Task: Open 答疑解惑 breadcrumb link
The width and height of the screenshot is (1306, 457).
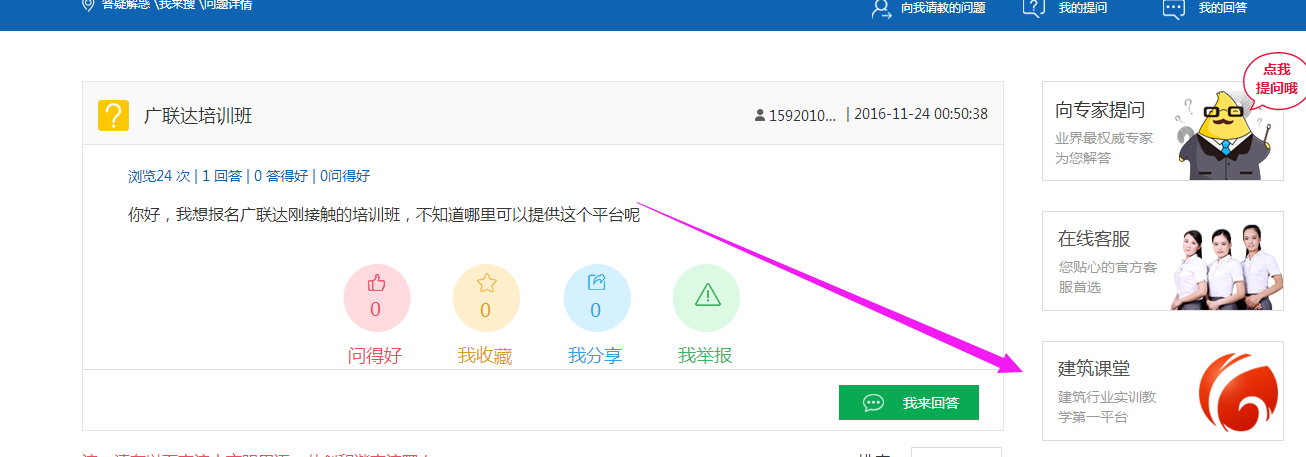Action: pos(125,5)
